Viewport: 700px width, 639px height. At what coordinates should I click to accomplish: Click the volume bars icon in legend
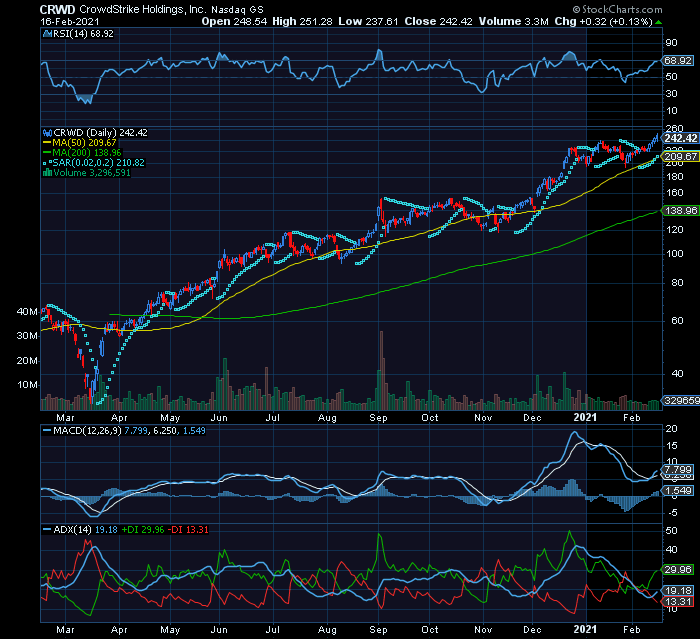click(47, 173)
